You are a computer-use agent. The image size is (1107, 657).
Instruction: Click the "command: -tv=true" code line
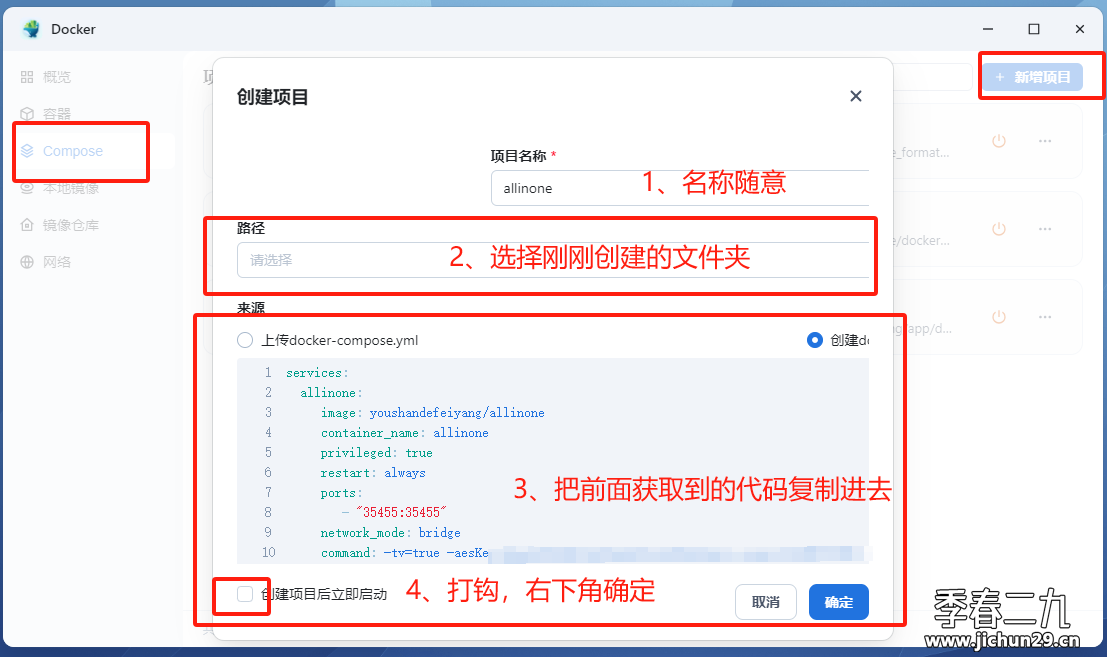tap(405, 553)
